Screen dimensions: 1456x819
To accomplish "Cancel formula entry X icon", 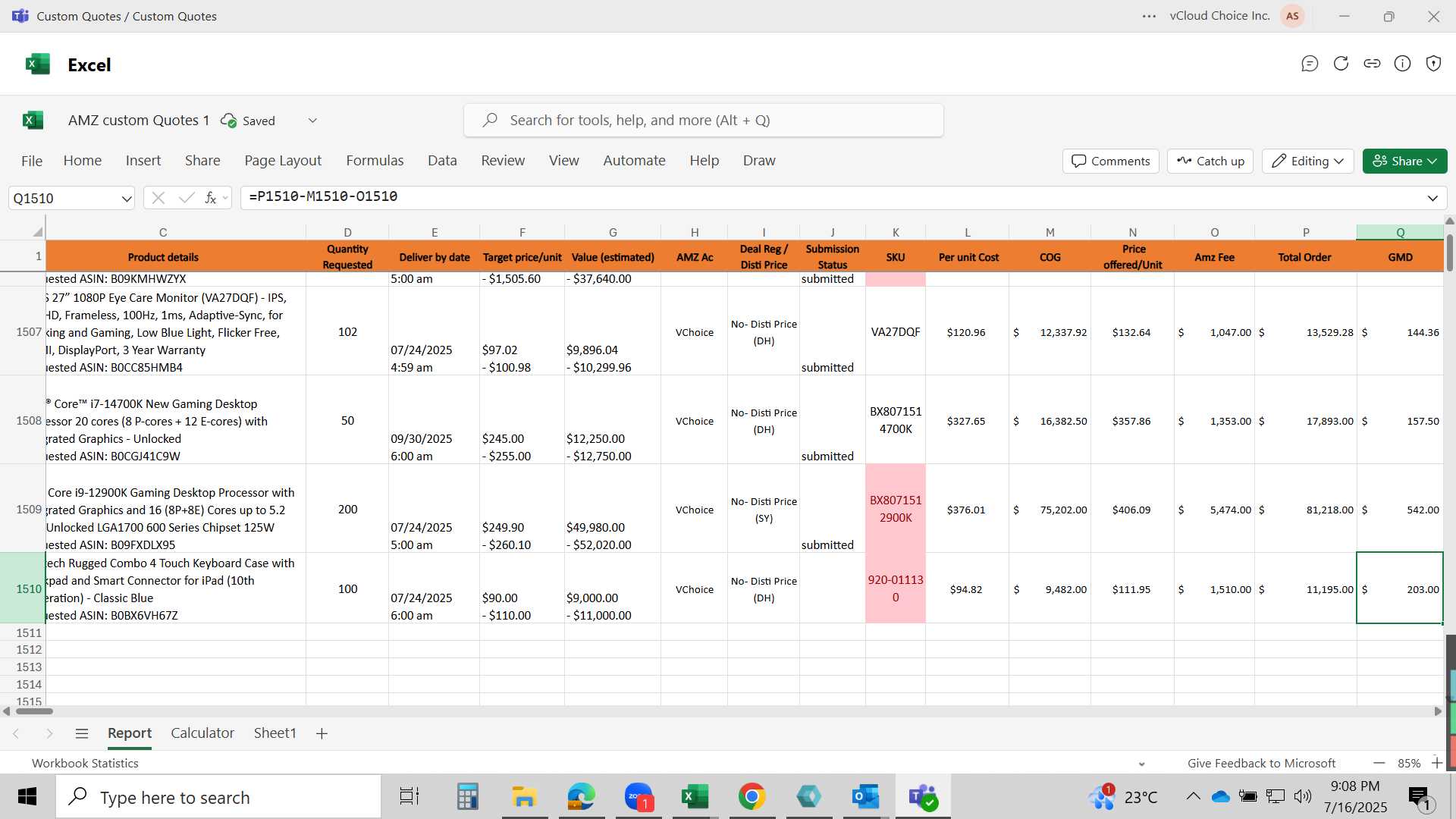I will click(x=158, y=198).
